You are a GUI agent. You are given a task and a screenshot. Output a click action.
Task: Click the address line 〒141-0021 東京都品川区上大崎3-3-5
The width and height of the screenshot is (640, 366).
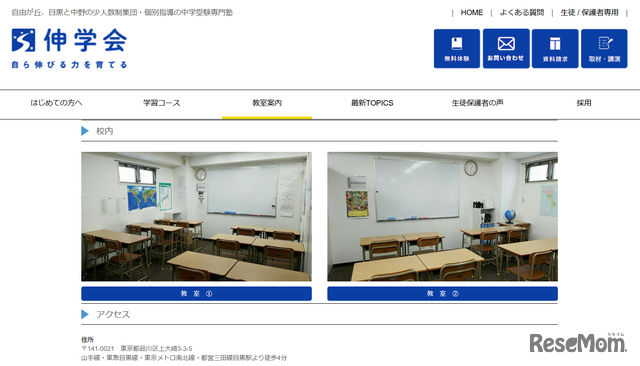coord(137,348)
